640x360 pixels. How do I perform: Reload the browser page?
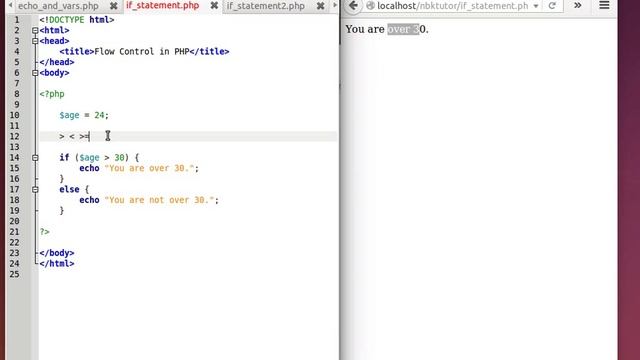tap(552, 6)
